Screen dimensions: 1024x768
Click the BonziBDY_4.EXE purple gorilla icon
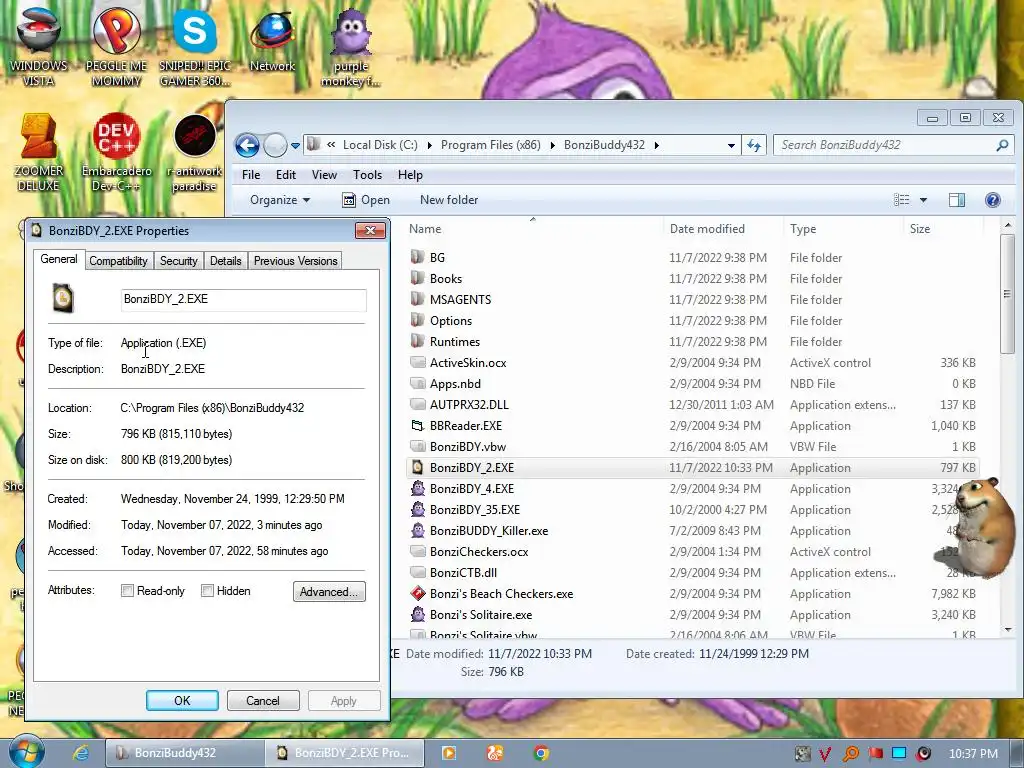click(418, 488)
